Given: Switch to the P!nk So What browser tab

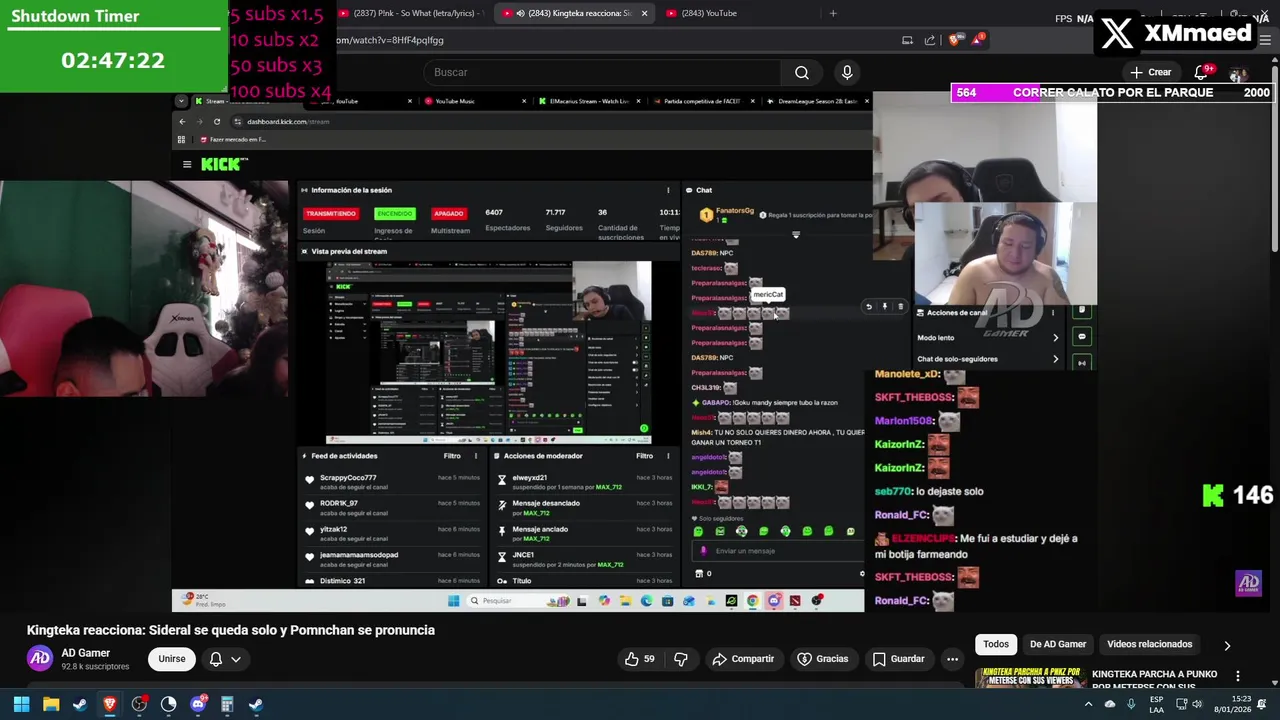Looking at the screenshot, I should (410, 13).
